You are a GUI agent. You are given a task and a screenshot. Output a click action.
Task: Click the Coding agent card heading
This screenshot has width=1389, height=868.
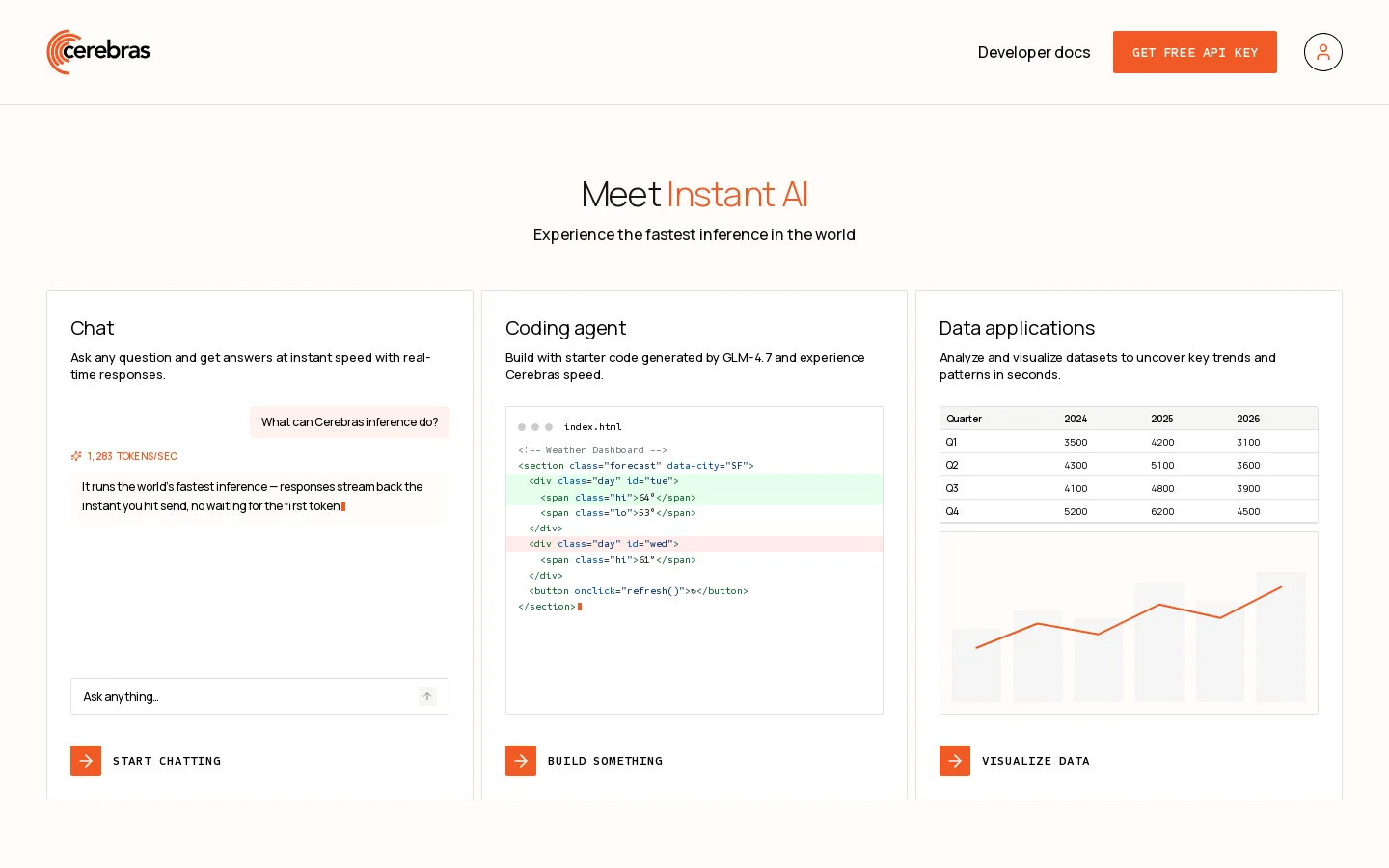tap(565, 328)
